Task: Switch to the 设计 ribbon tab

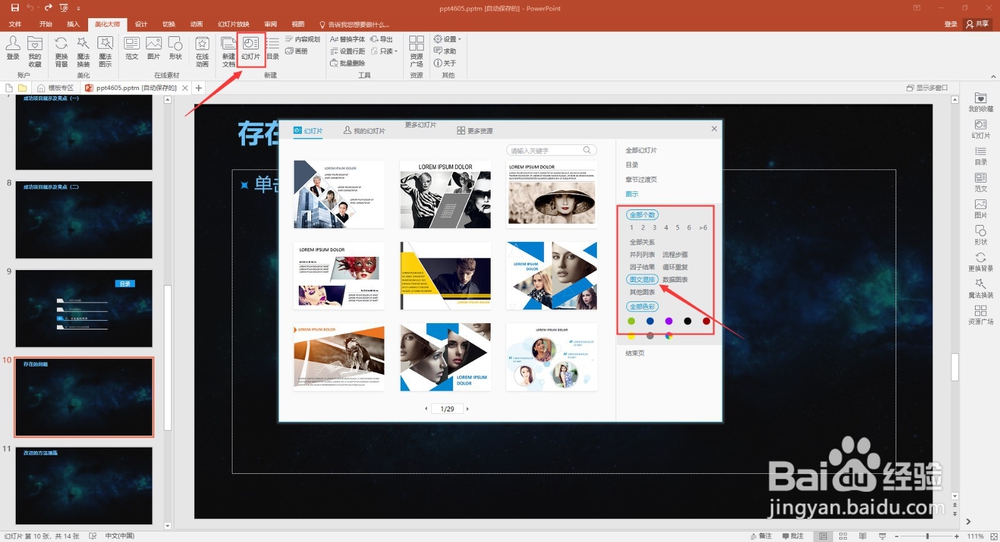Action: (x=141, y=24)
